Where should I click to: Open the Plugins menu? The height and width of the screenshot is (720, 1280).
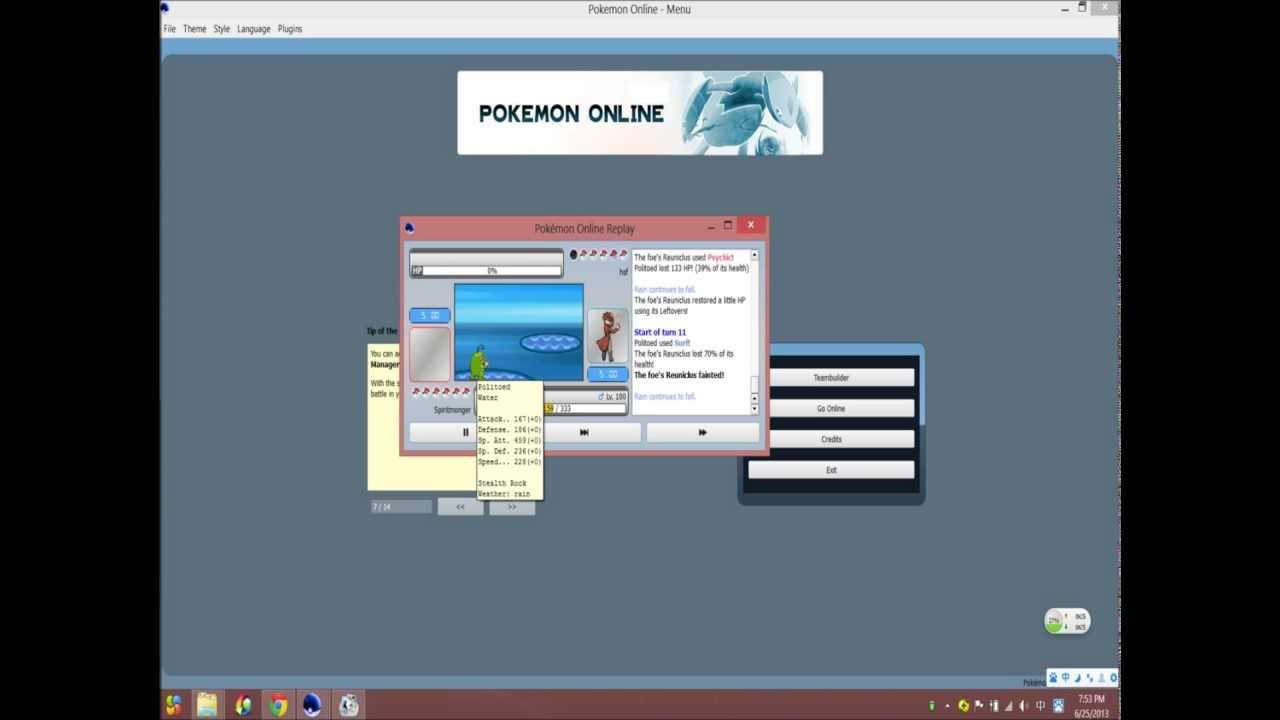[x=290, y=29]
